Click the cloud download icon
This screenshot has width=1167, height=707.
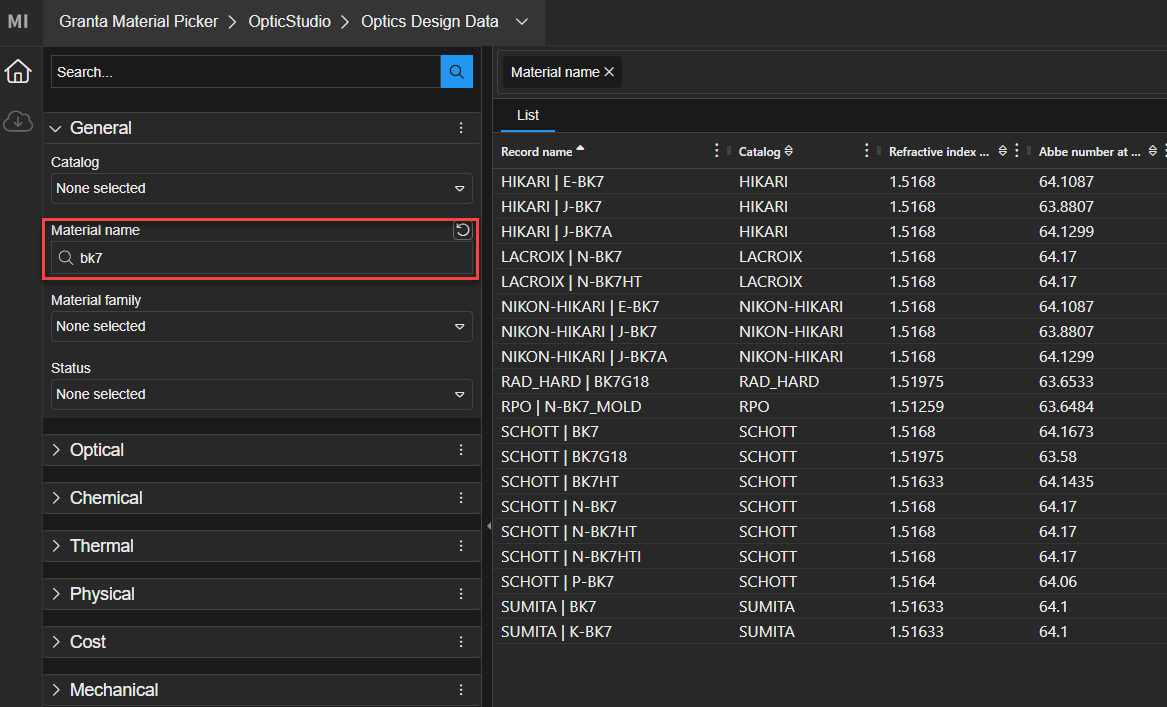pyautogui.click(x=18, y=121)
